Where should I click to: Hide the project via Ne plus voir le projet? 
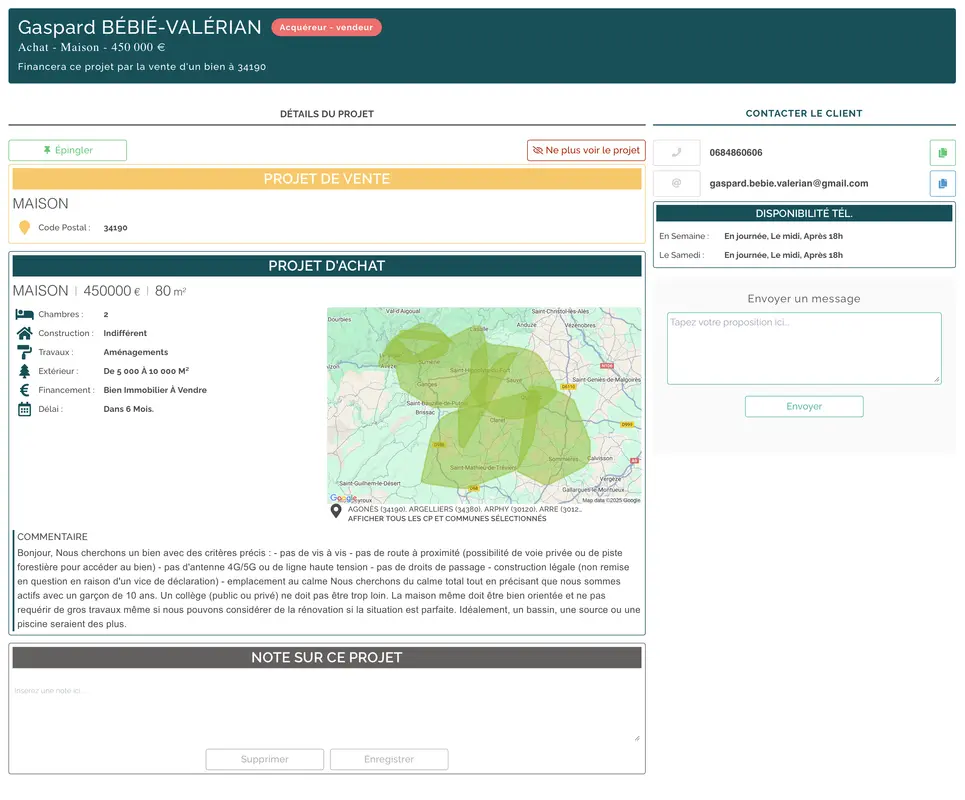coord(586,150)
